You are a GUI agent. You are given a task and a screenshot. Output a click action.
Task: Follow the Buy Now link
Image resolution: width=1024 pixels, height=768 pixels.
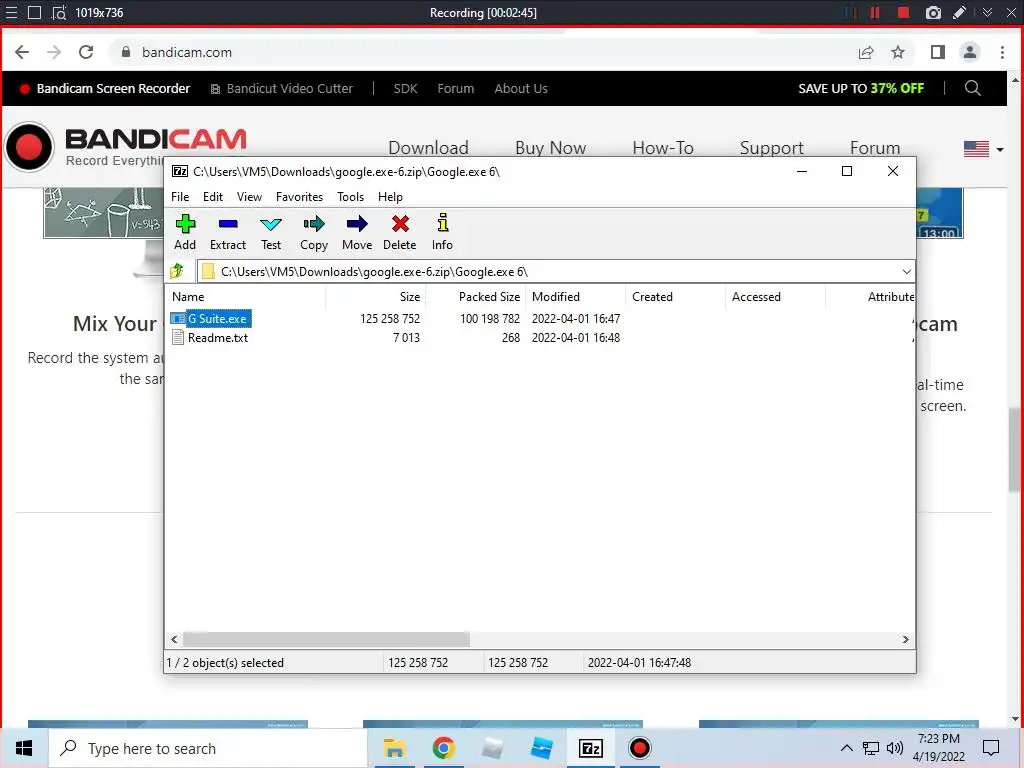(551, 148)
